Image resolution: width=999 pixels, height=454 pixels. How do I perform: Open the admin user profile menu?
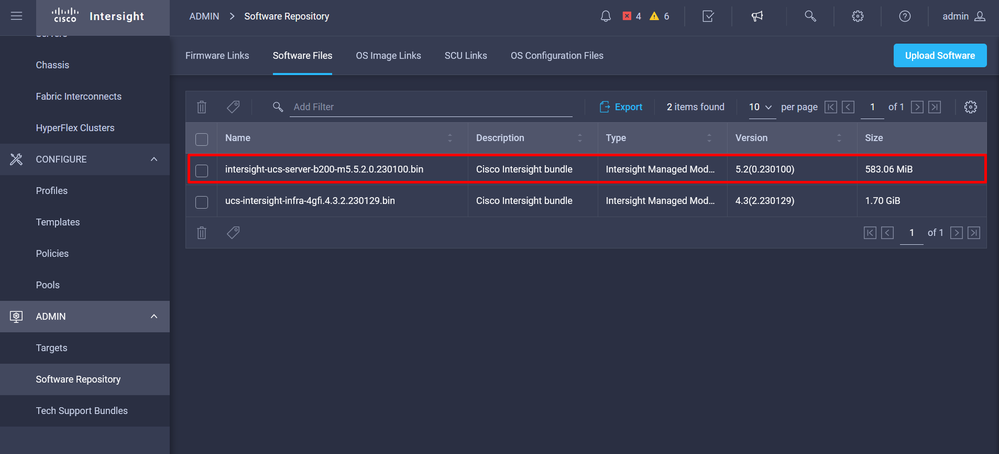pyautogui.click(x=964, y=17)
